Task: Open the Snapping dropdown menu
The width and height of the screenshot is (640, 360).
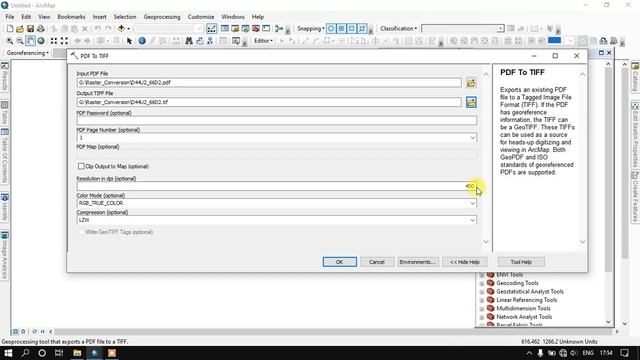Action: coord(311,29)
